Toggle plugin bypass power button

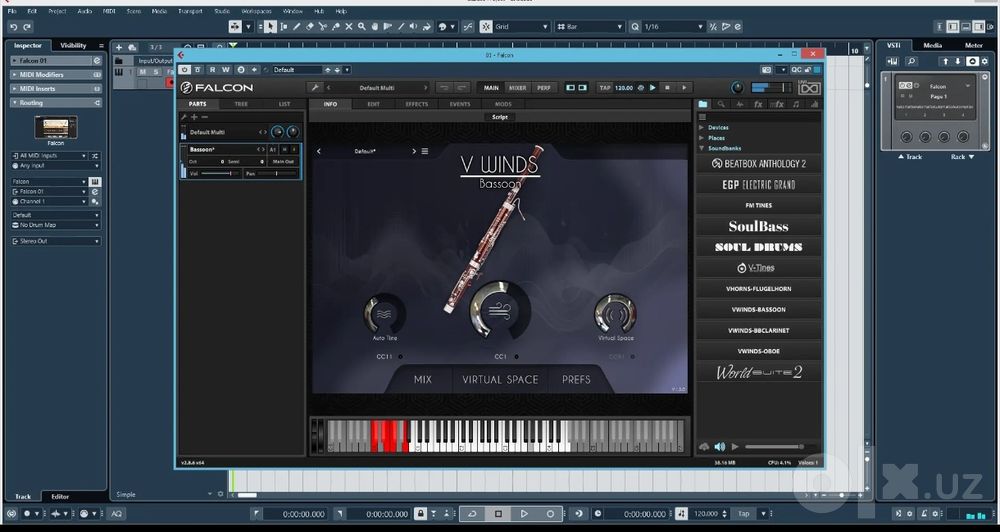(x=185, y=70)
